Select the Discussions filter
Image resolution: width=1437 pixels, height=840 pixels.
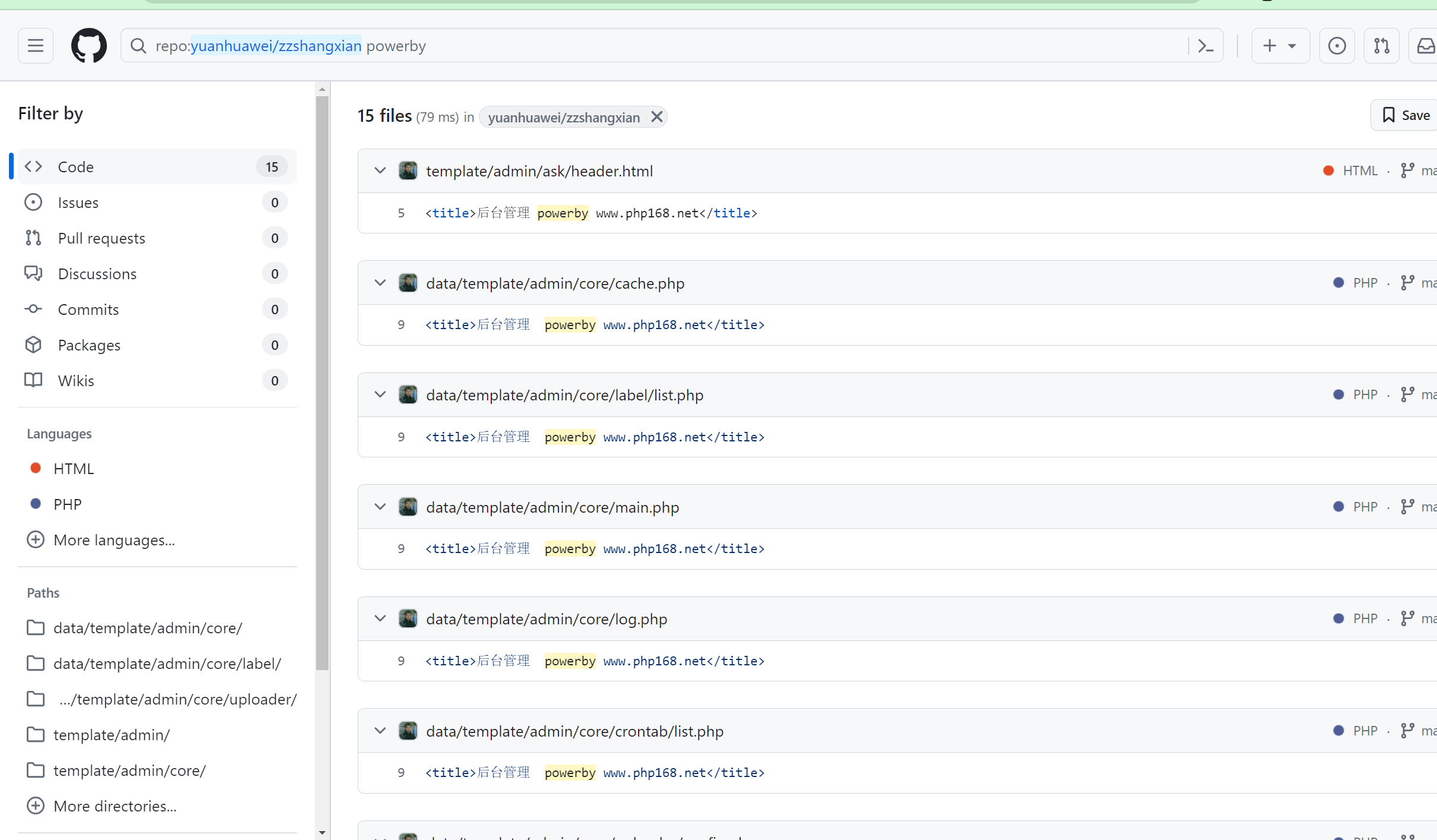tap(157, 274)
